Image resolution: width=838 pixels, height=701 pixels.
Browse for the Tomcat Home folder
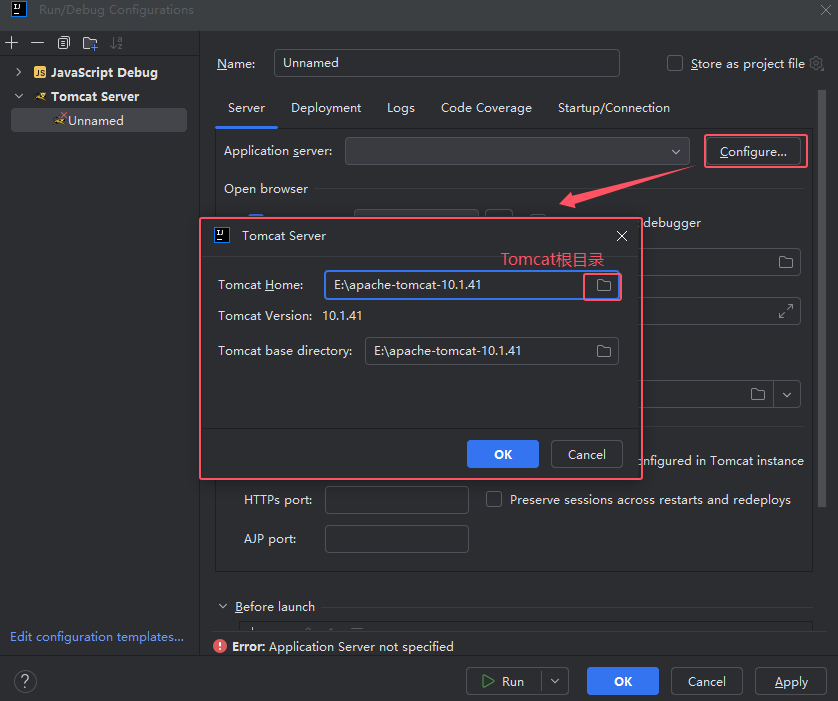click(x=603, y=285)
